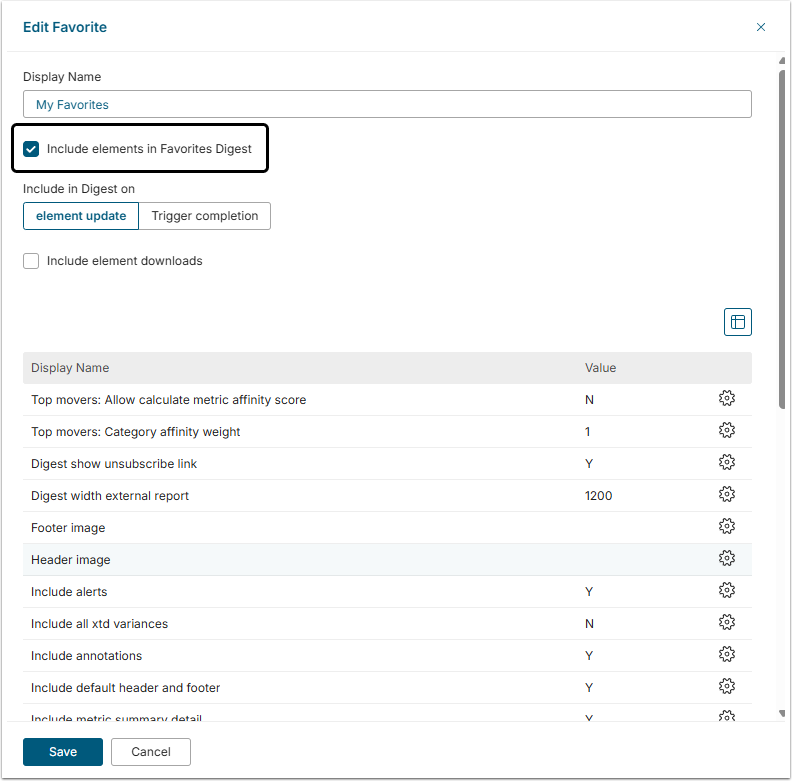The image size is (792, 781).
Task: Click the Save button
Action: [x=63, y=752]
